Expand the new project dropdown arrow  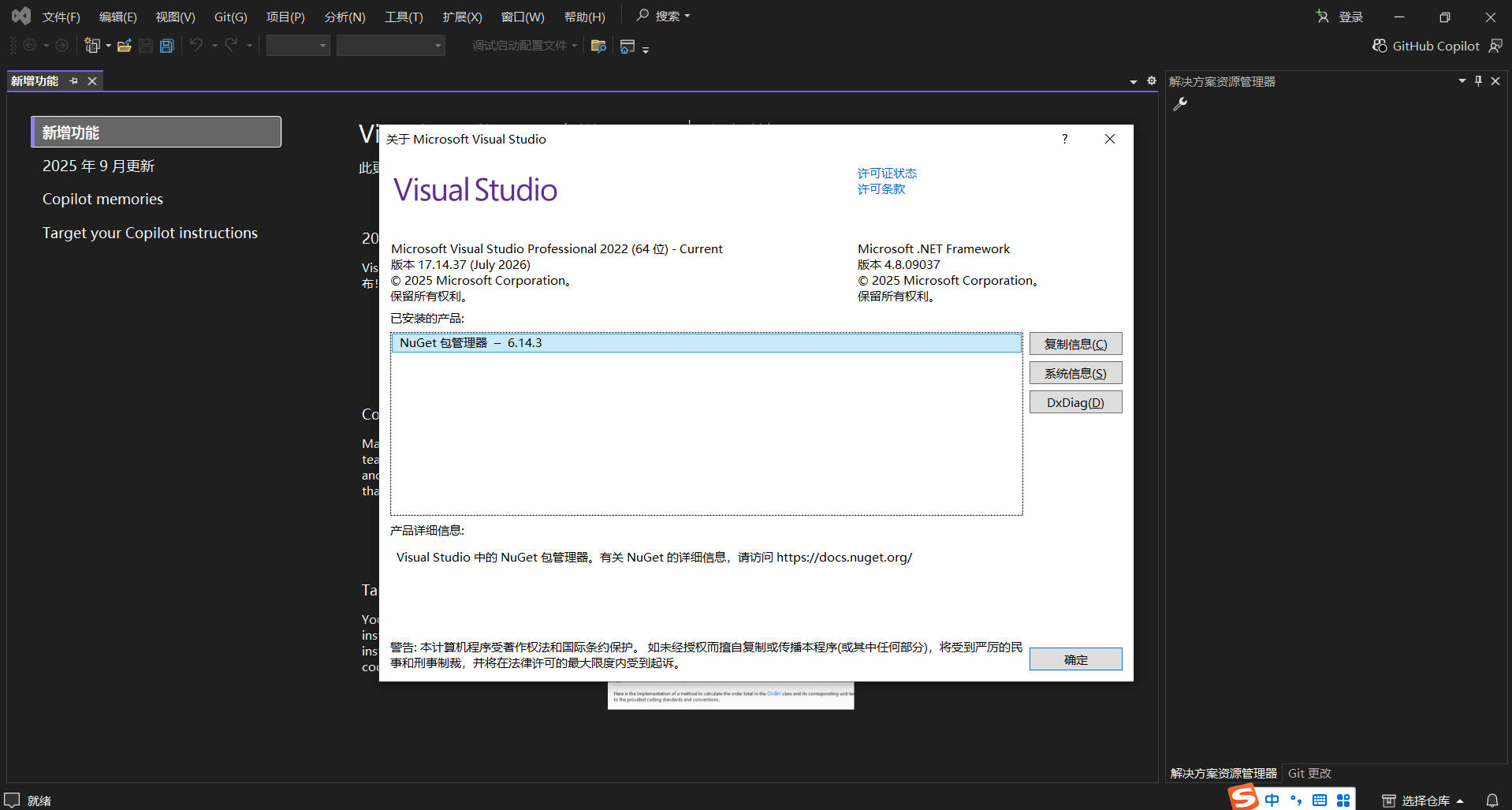[x=108, y=46]
